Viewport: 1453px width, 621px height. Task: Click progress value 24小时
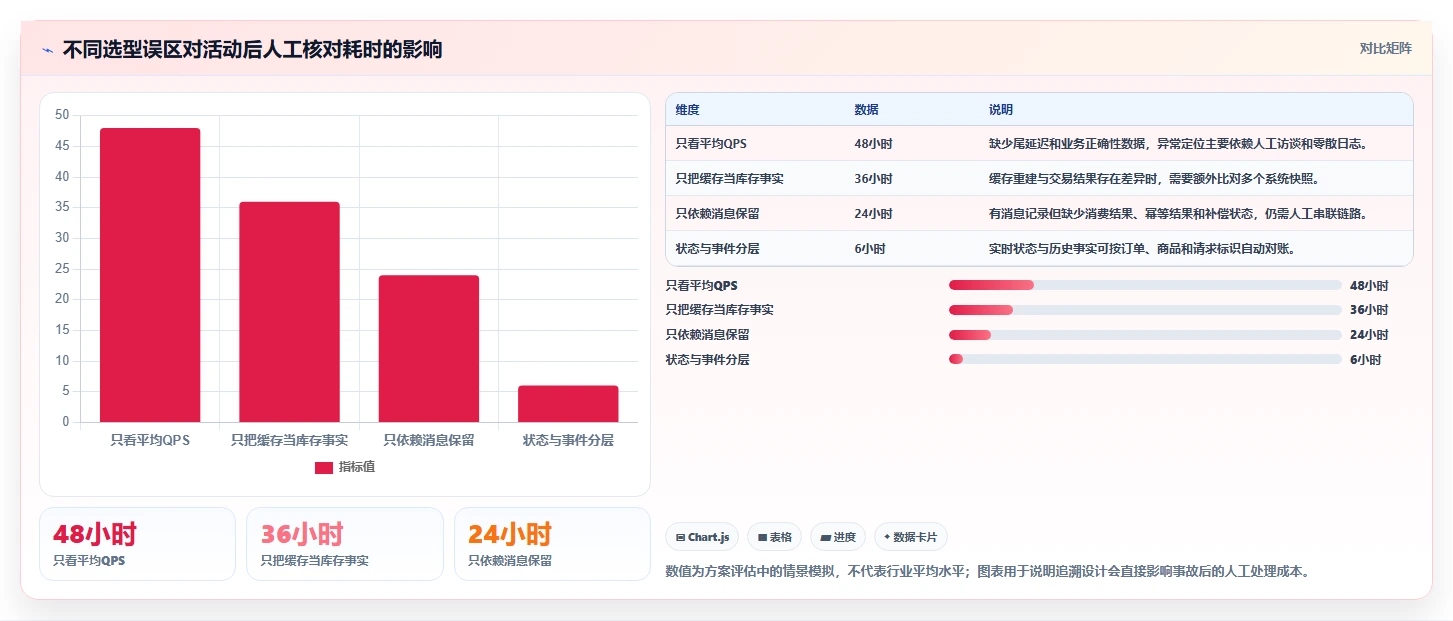point(1369,335)
